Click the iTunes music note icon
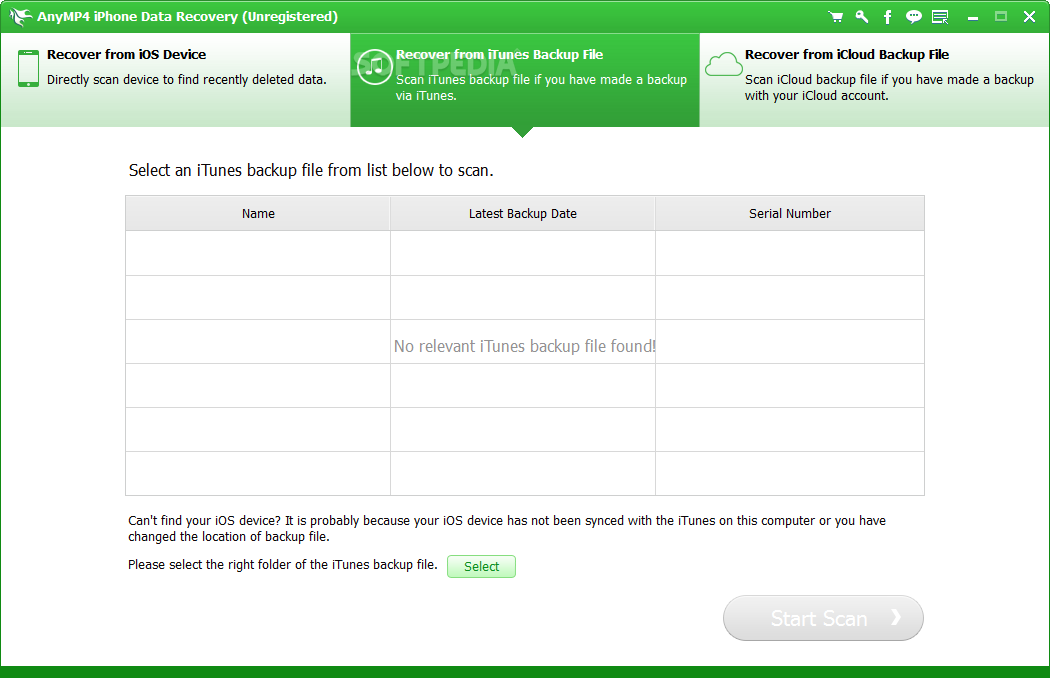This screenshot has height=678, width=1050. (x=374, y=67)
